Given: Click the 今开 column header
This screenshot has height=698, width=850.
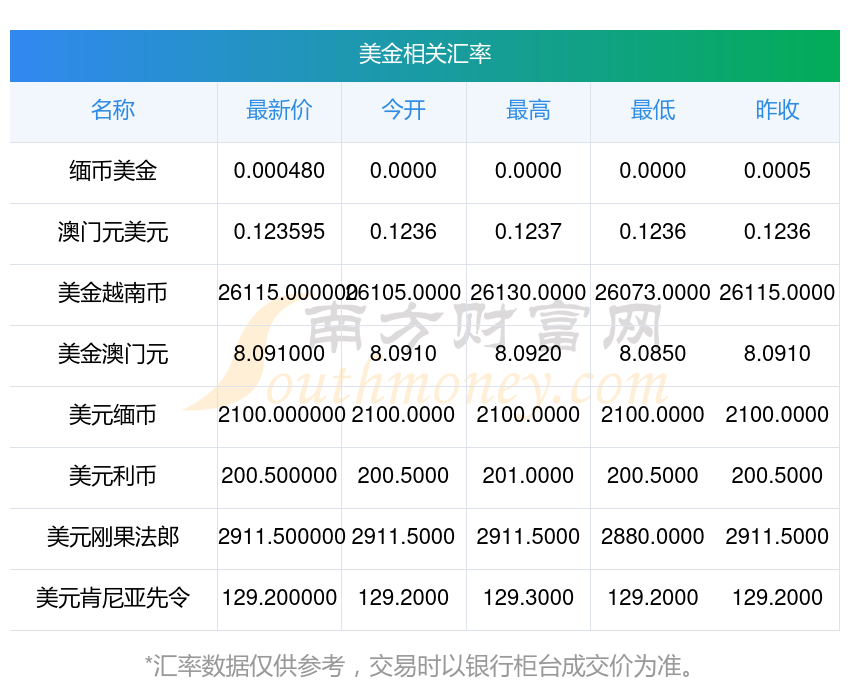Looking at the screenshot, I should [x=403, y=111].
